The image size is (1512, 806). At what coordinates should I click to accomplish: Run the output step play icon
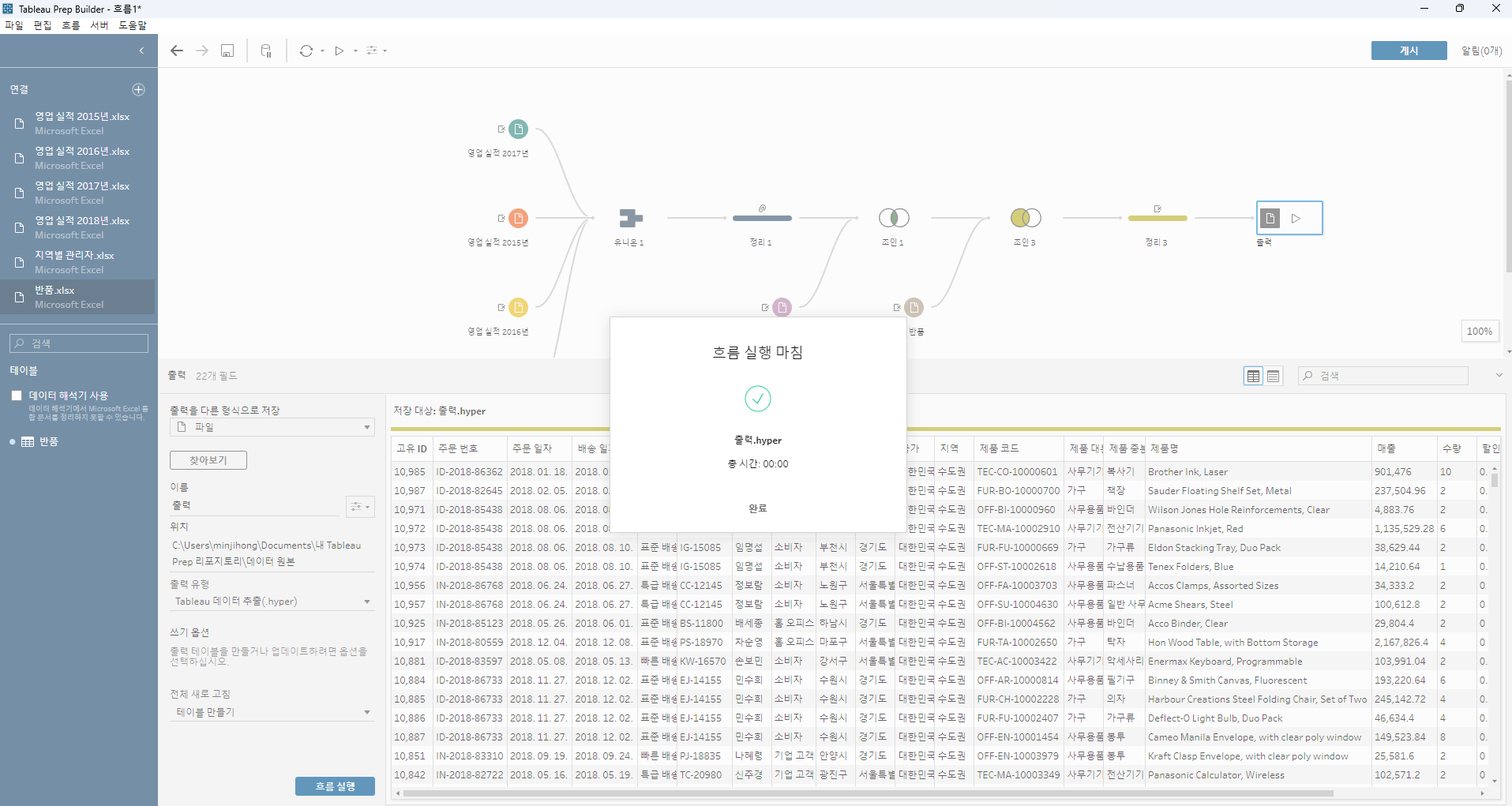coord(1296,218)
